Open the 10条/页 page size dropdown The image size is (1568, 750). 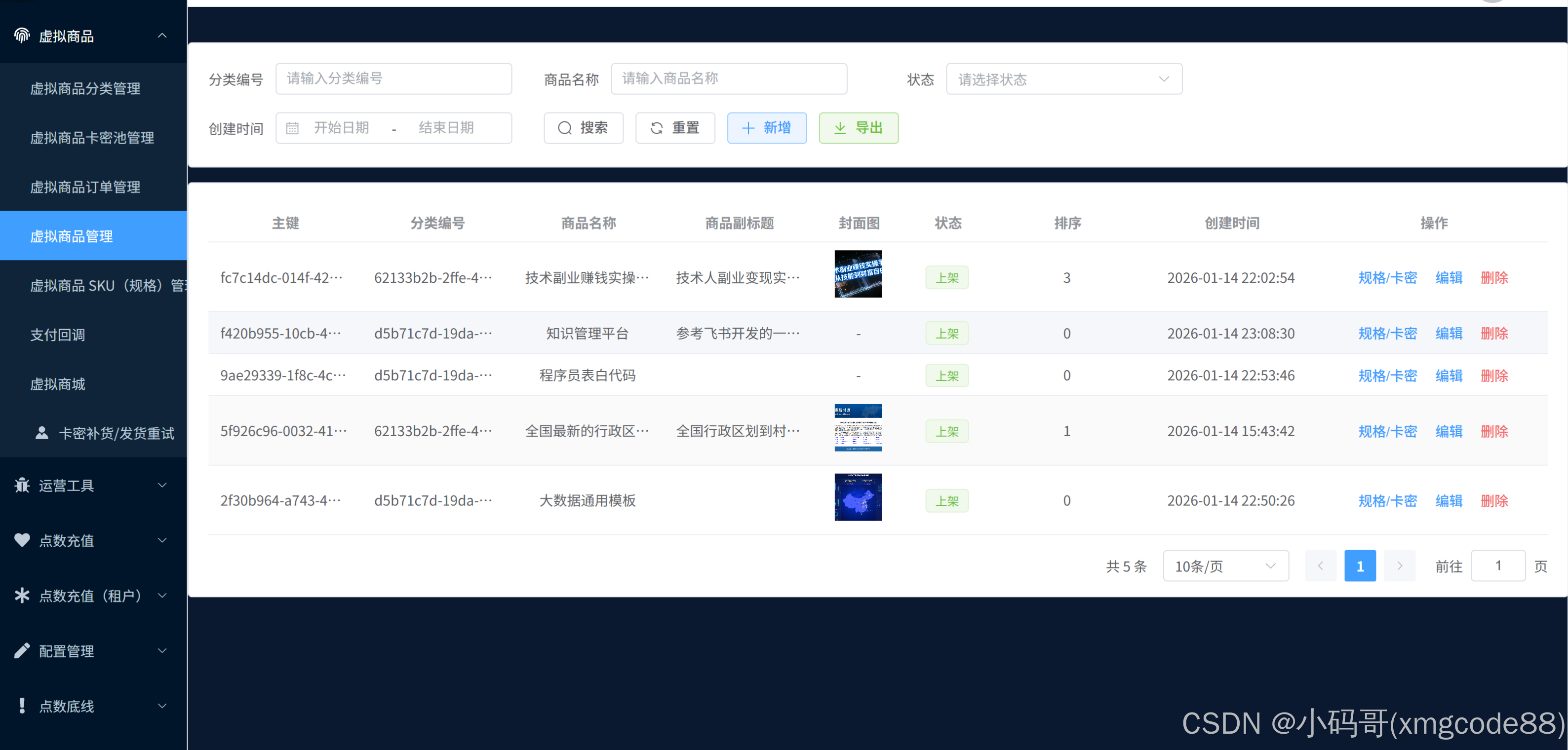click(x=1225, y=565)
